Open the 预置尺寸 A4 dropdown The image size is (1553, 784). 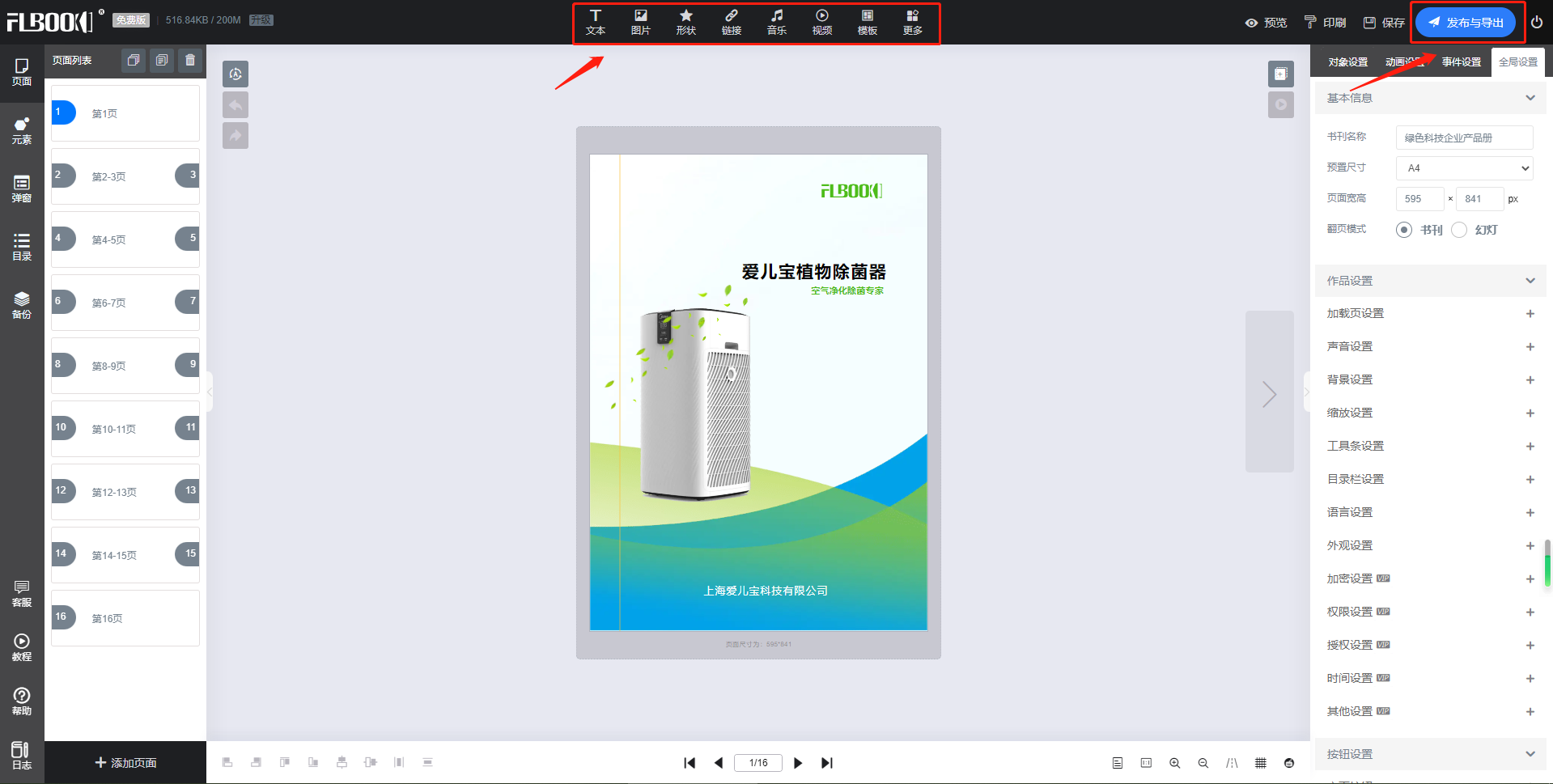1465,168
